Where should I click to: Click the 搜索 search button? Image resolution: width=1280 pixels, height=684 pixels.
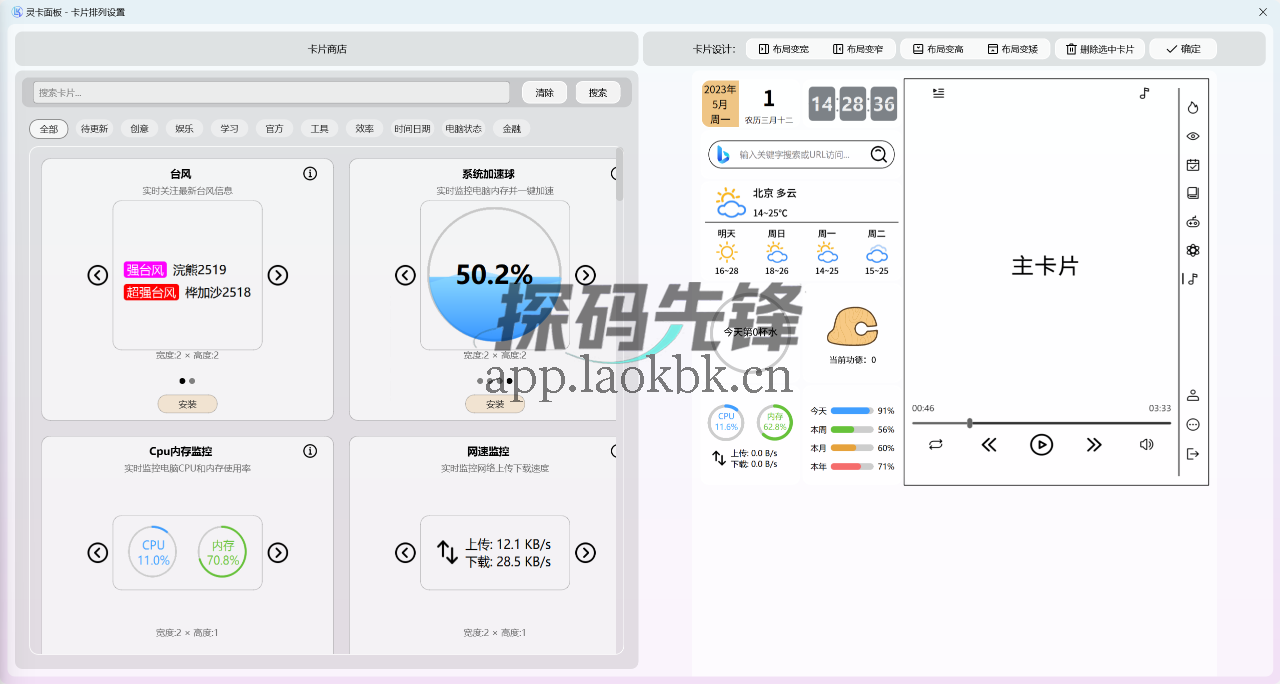click(597, 92)
